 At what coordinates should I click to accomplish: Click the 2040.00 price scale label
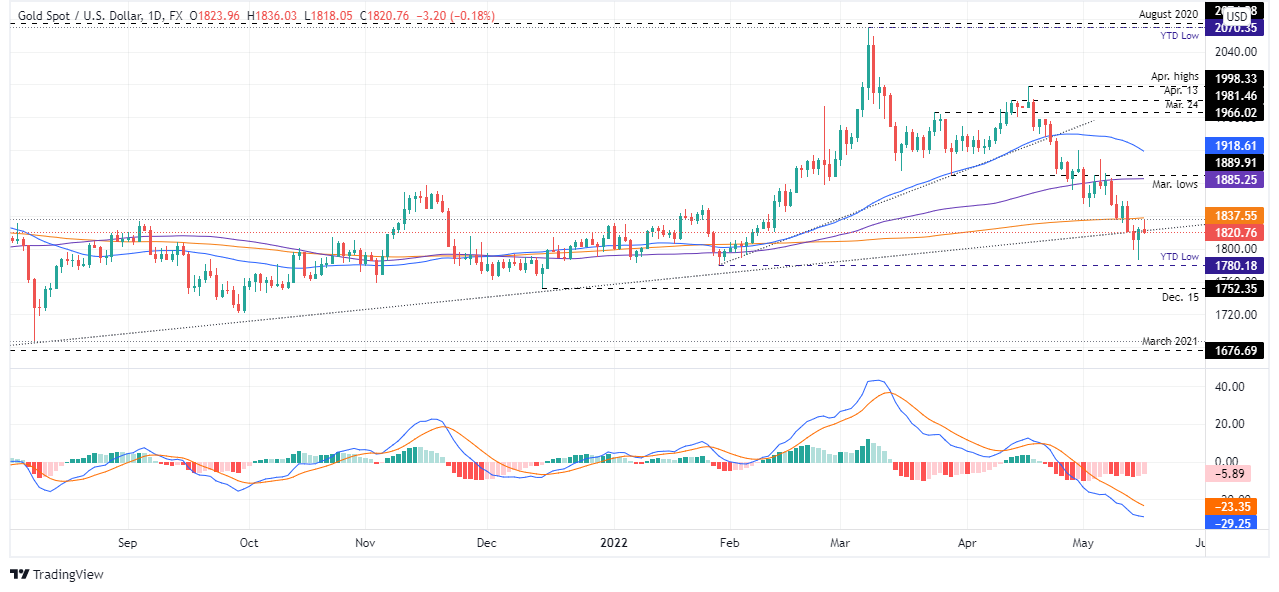click(1234, 51)
